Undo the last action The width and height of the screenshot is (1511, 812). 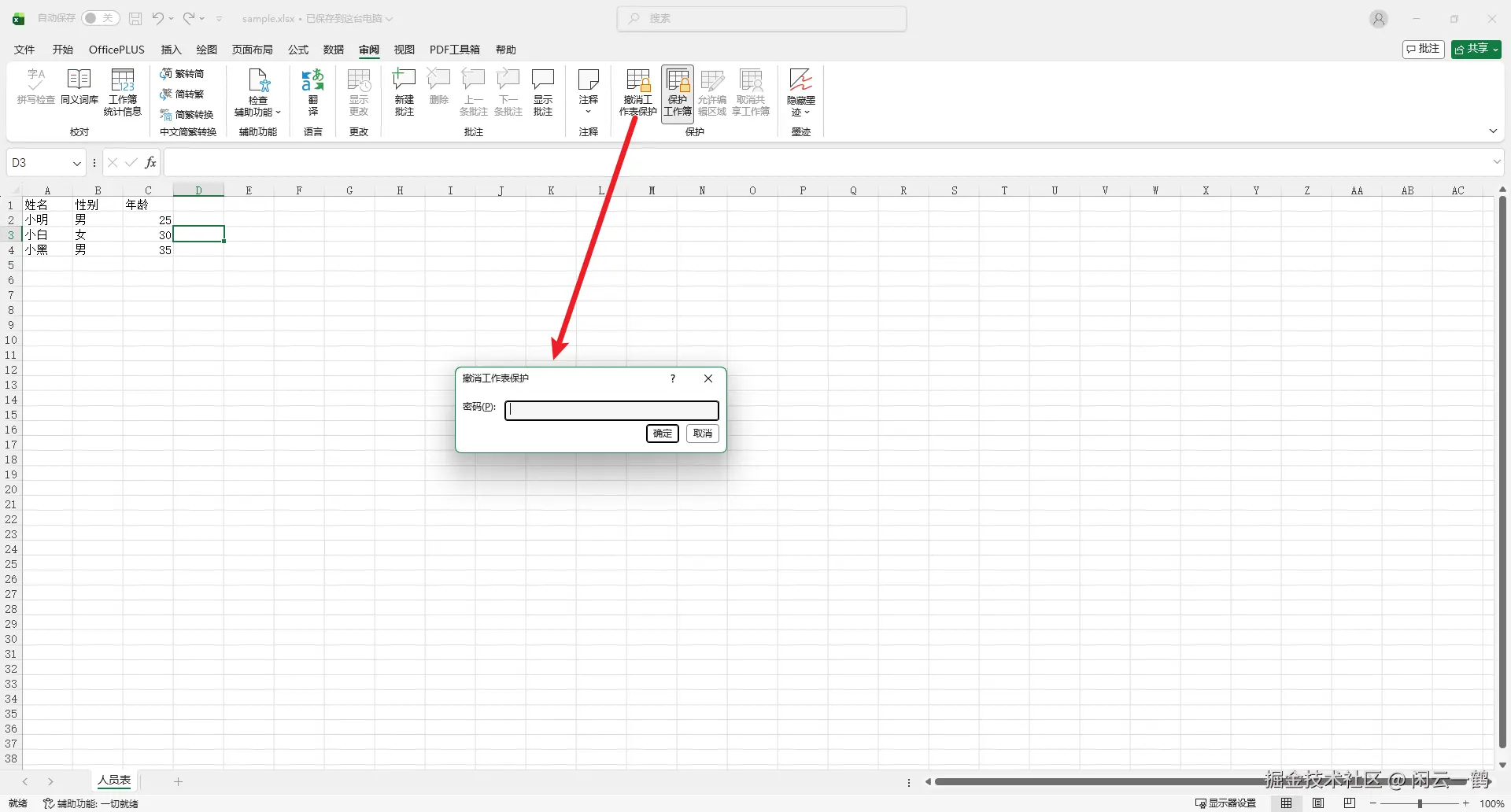(158, 18)
